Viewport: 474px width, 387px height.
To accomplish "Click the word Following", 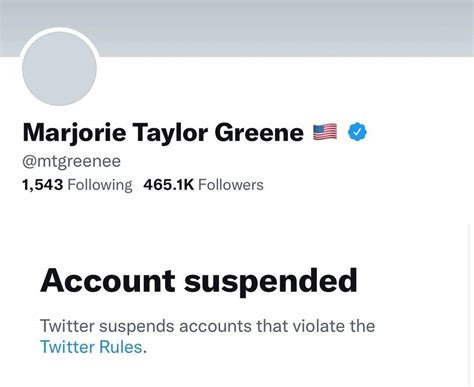I will (100, 185).
